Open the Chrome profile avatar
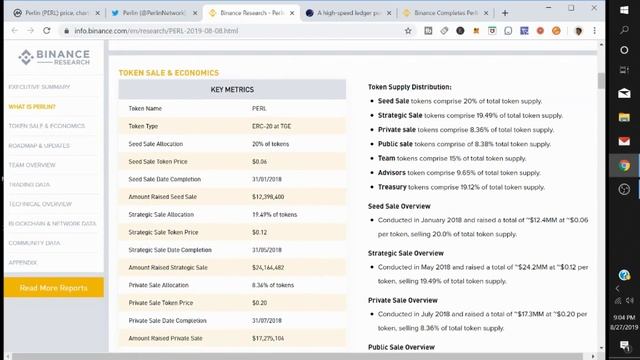 pyautogui.click(x=578, y=31)
